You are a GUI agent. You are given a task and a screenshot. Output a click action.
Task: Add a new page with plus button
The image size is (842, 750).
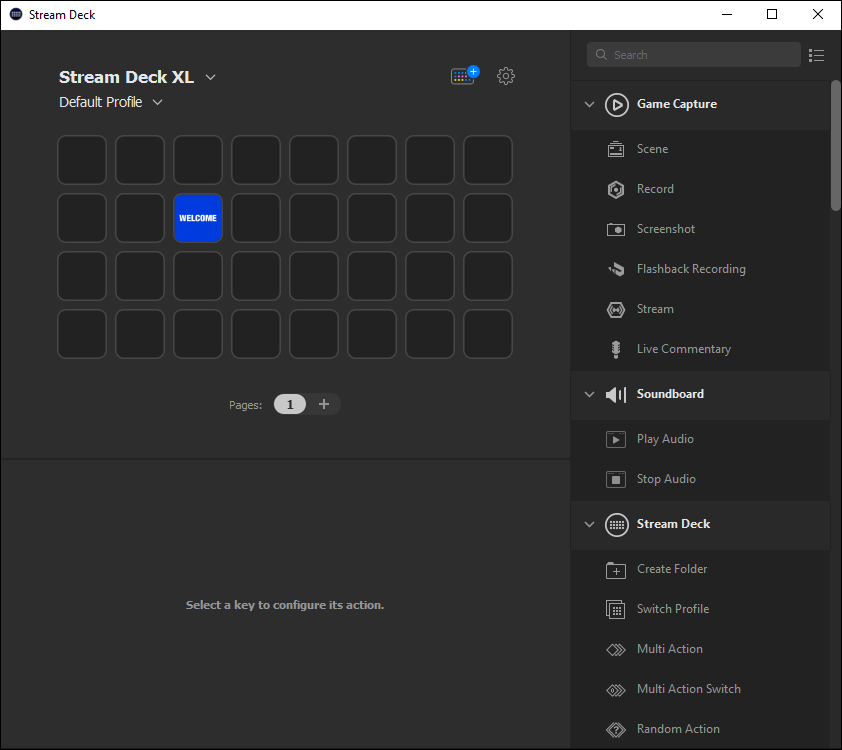coord(323,404)
